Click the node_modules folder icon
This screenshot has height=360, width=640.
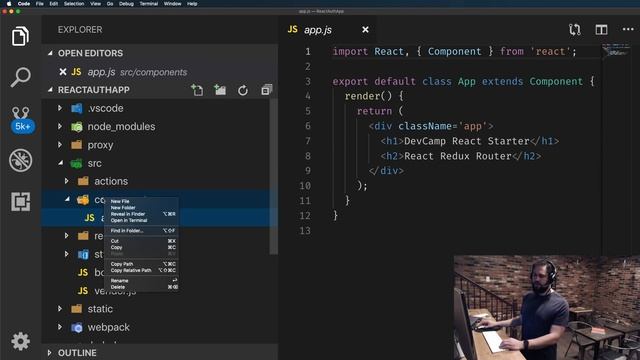(77, 127)
